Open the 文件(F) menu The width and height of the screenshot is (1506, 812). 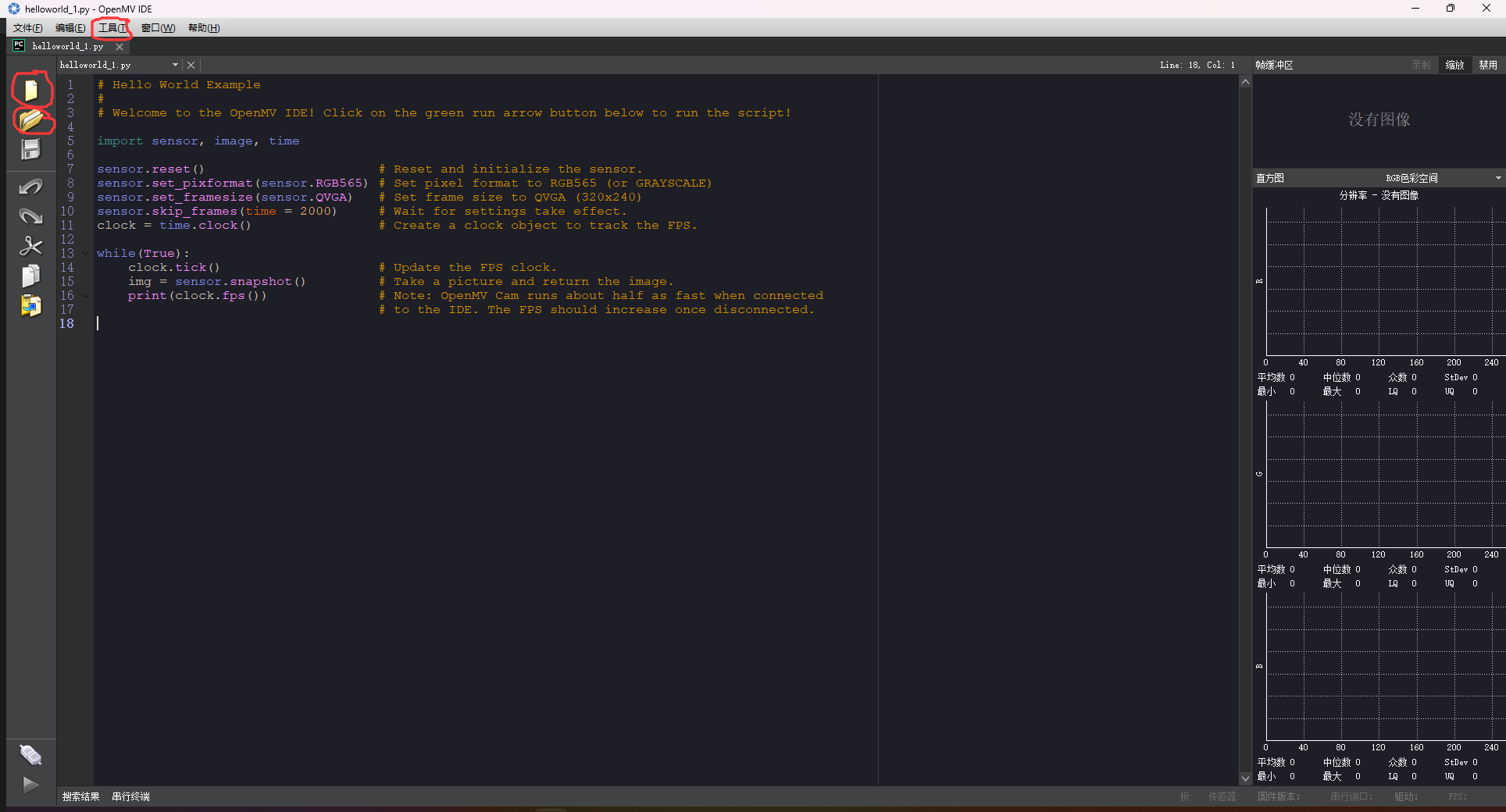27,28
